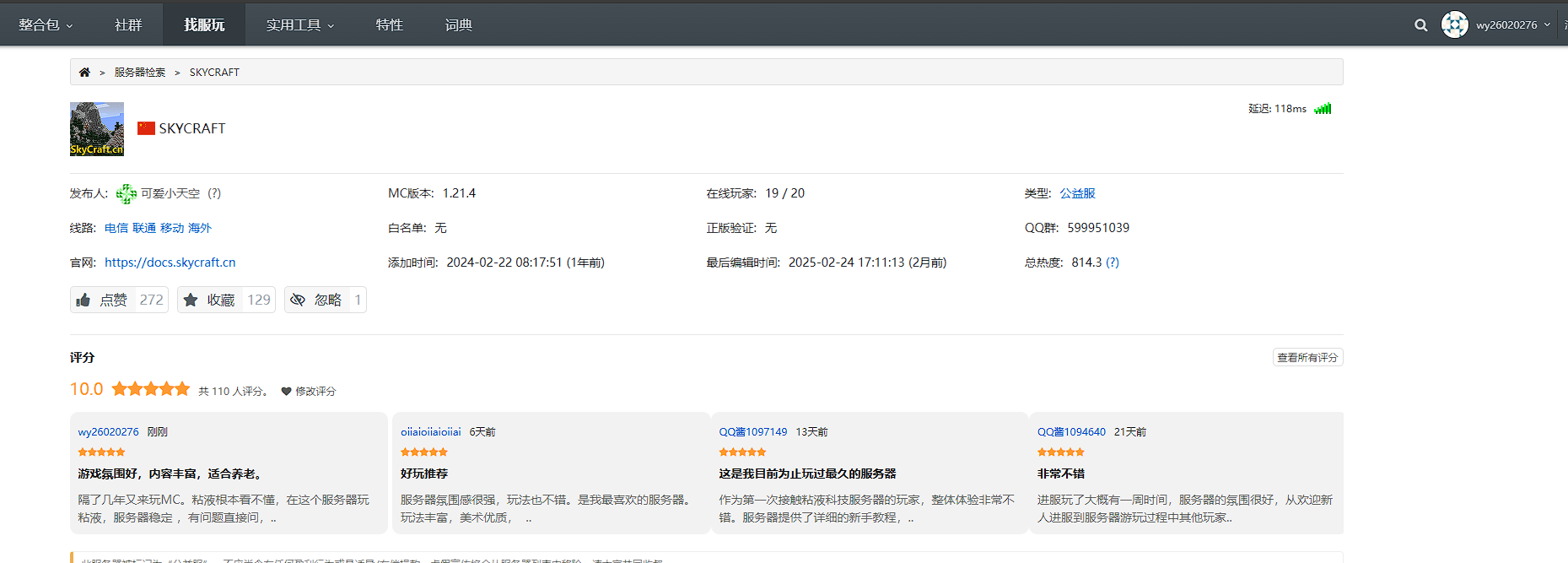
Task: Go to the home icon in breadcrumb
Action: pos(84,72)
